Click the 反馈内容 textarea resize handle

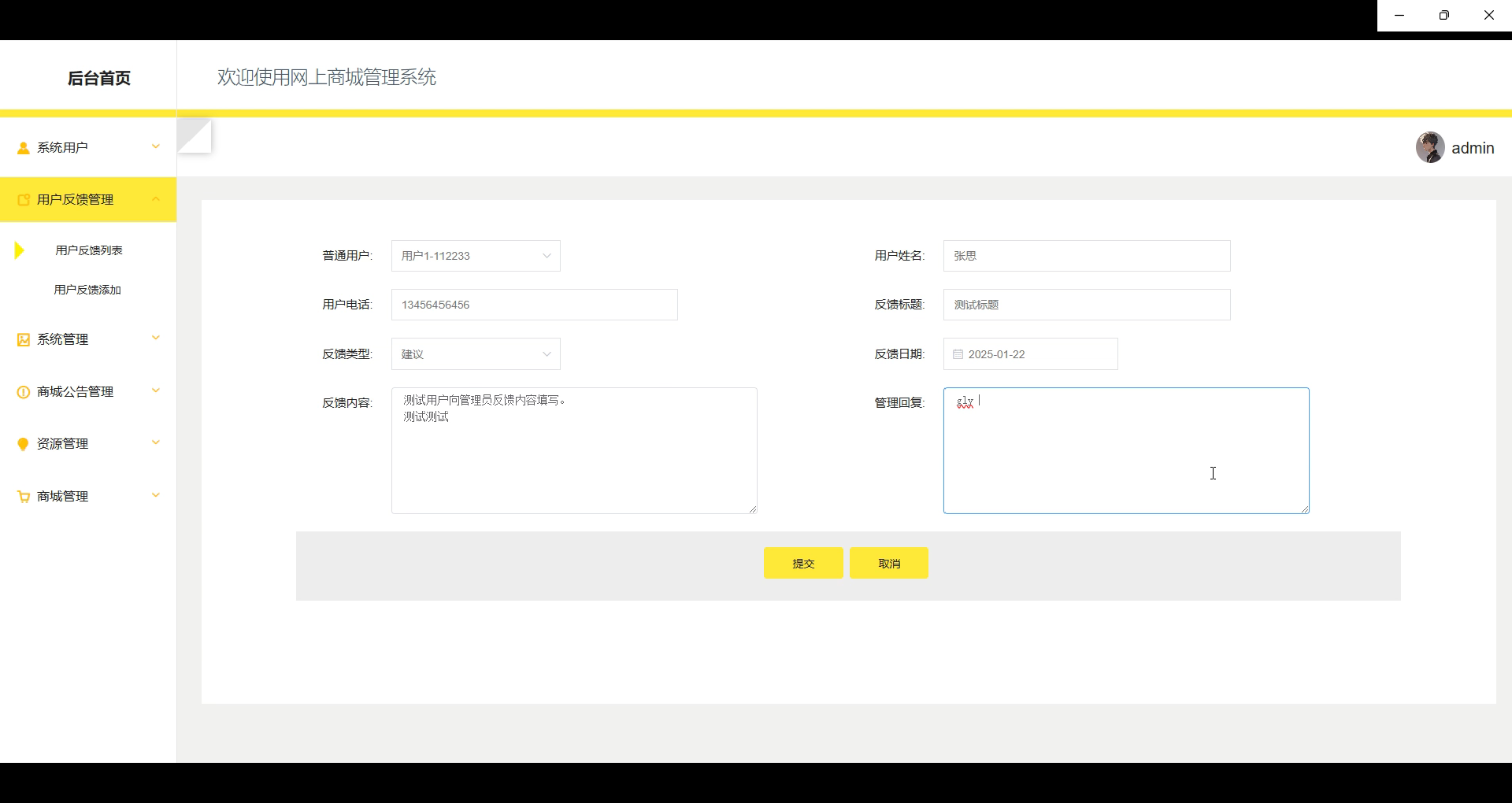coord(753,509)
